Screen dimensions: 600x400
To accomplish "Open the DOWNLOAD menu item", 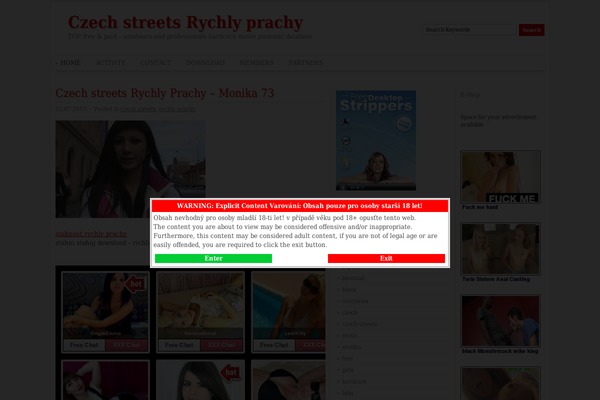I will [205, 63].
